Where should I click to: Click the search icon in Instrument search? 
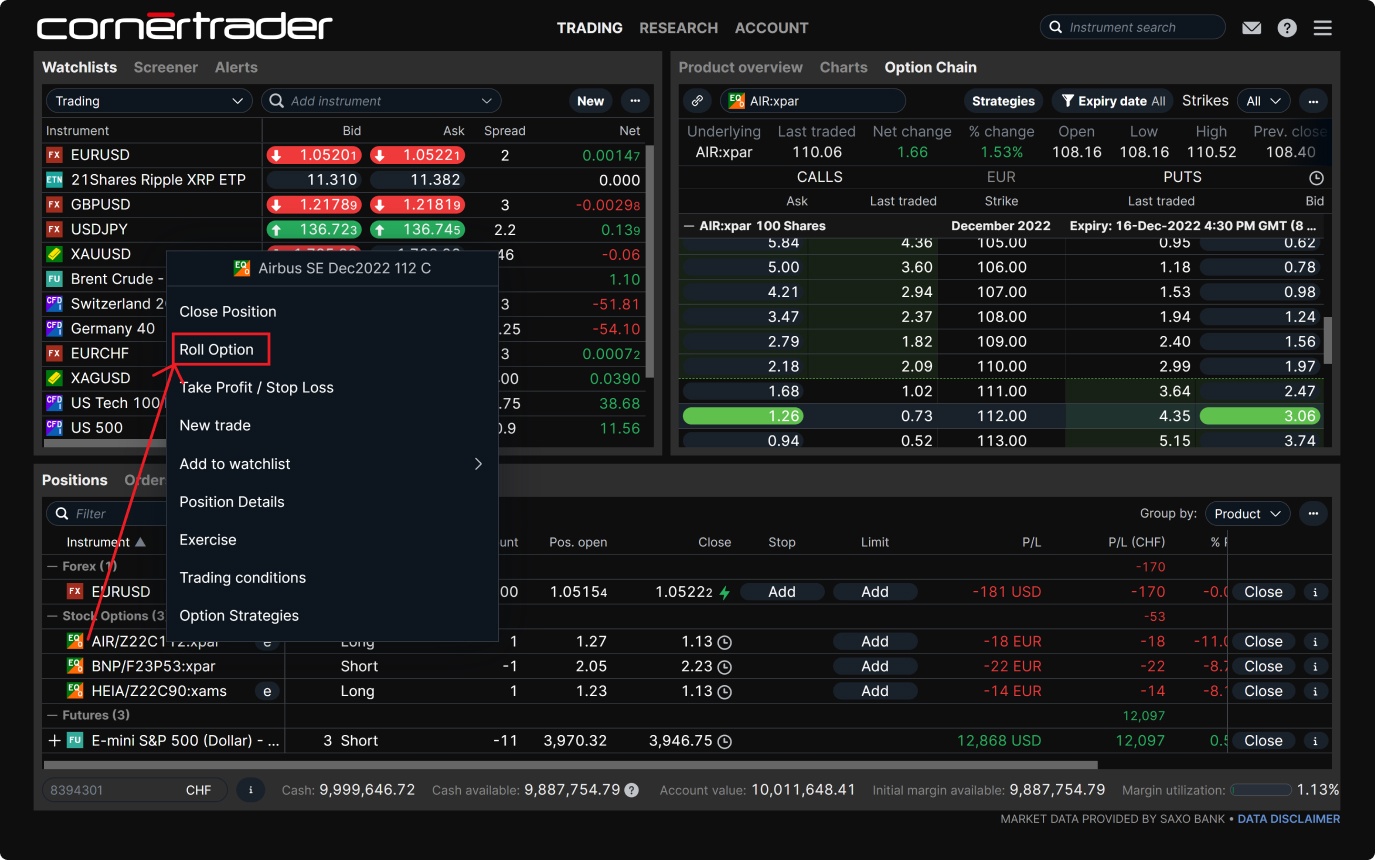click(1057, 28)
